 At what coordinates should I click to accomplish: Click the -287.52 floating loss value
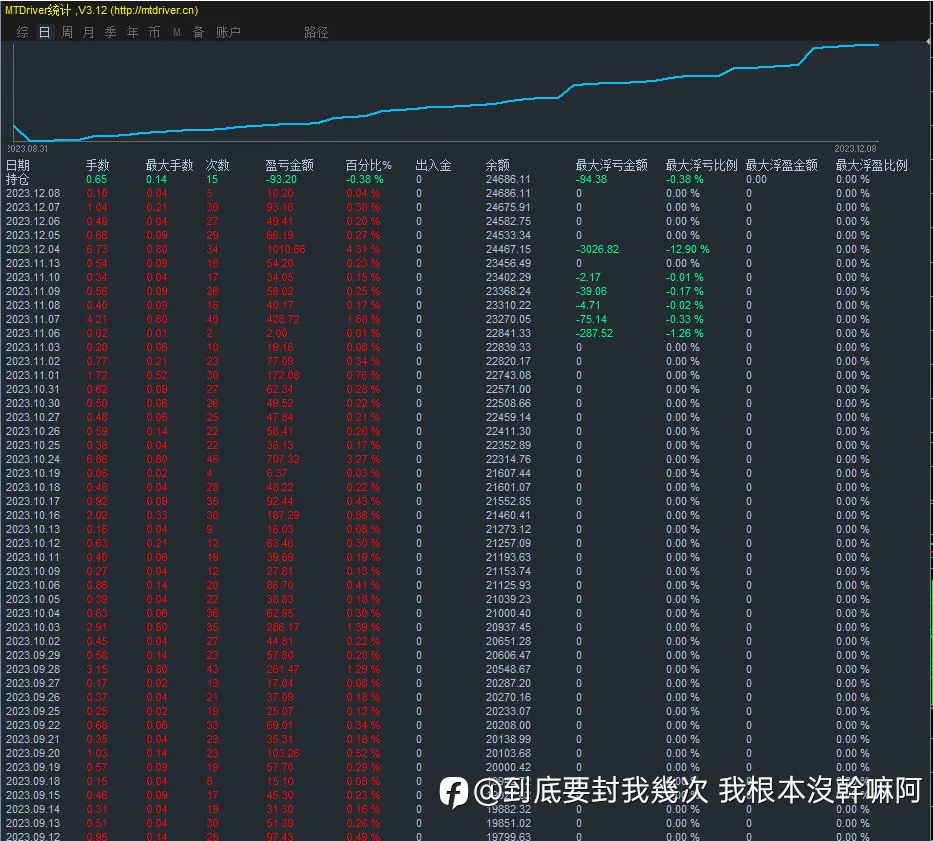(594, 333)
